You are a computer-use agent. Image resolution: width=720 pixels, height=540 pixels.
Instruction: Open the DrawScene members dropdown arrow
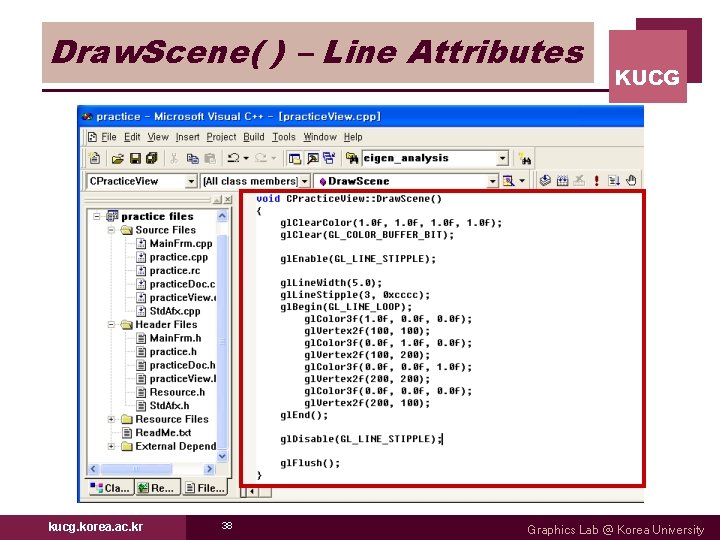tap(492, 181)
